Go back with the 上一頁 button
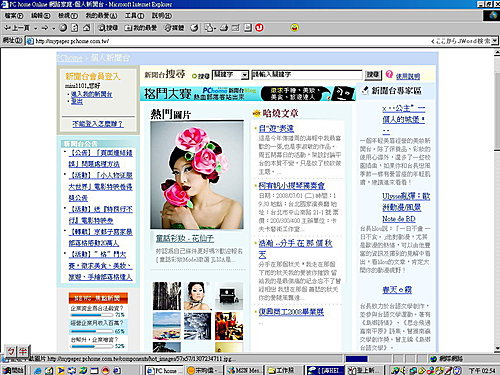The height and width of the screenshot is (375, 500). point(17,28)
